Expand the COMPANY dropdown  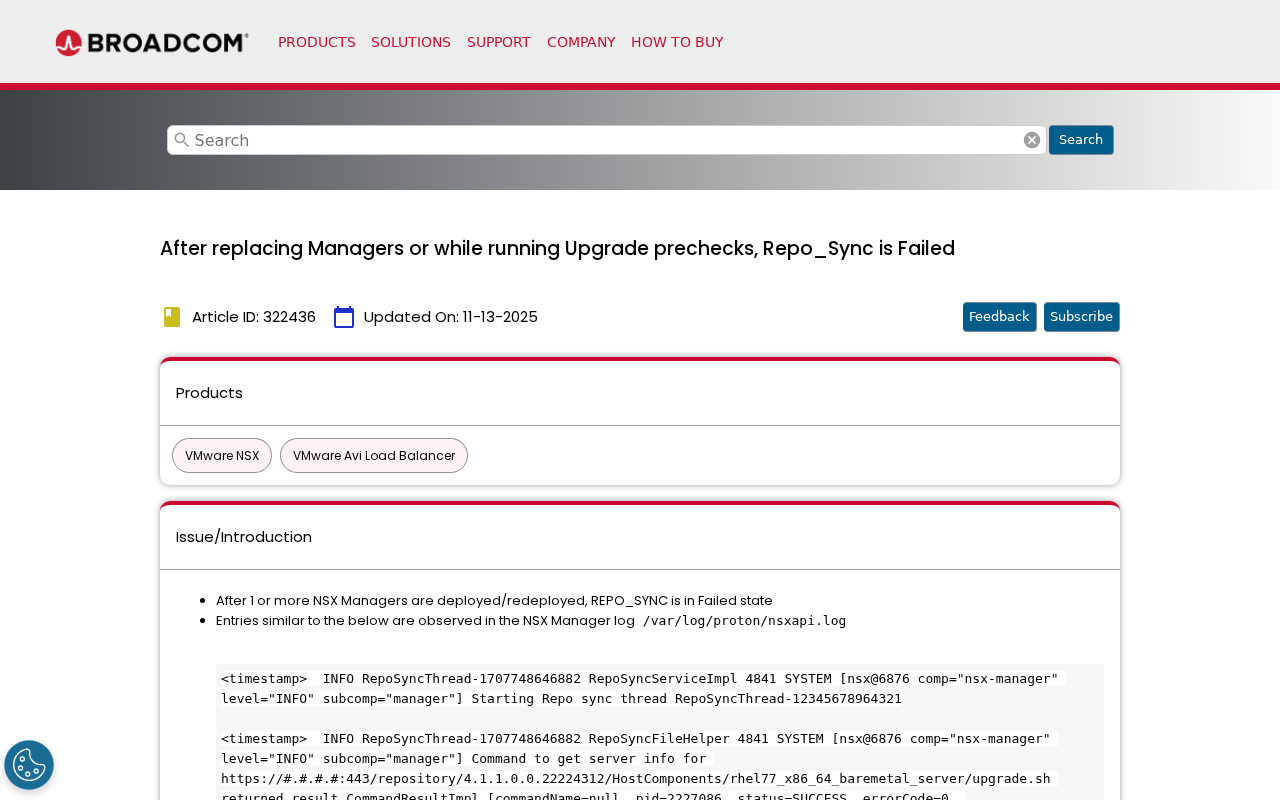click(581, 41)
